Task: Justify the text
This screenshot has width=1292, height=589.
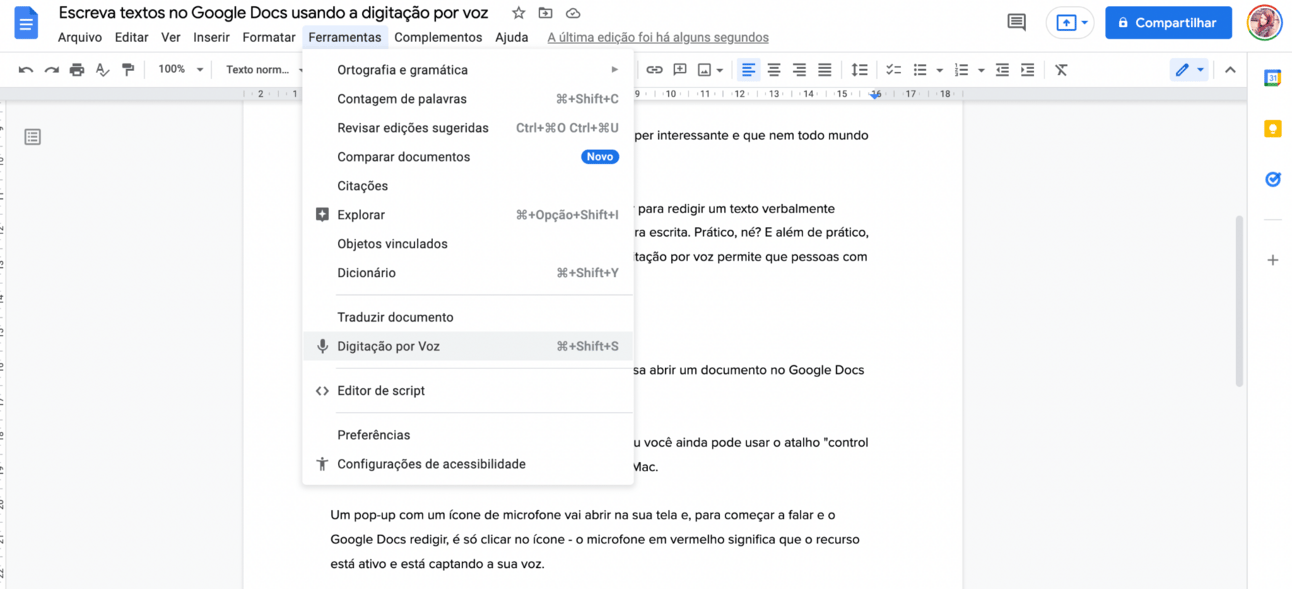Action: click(x=824, y=70)
